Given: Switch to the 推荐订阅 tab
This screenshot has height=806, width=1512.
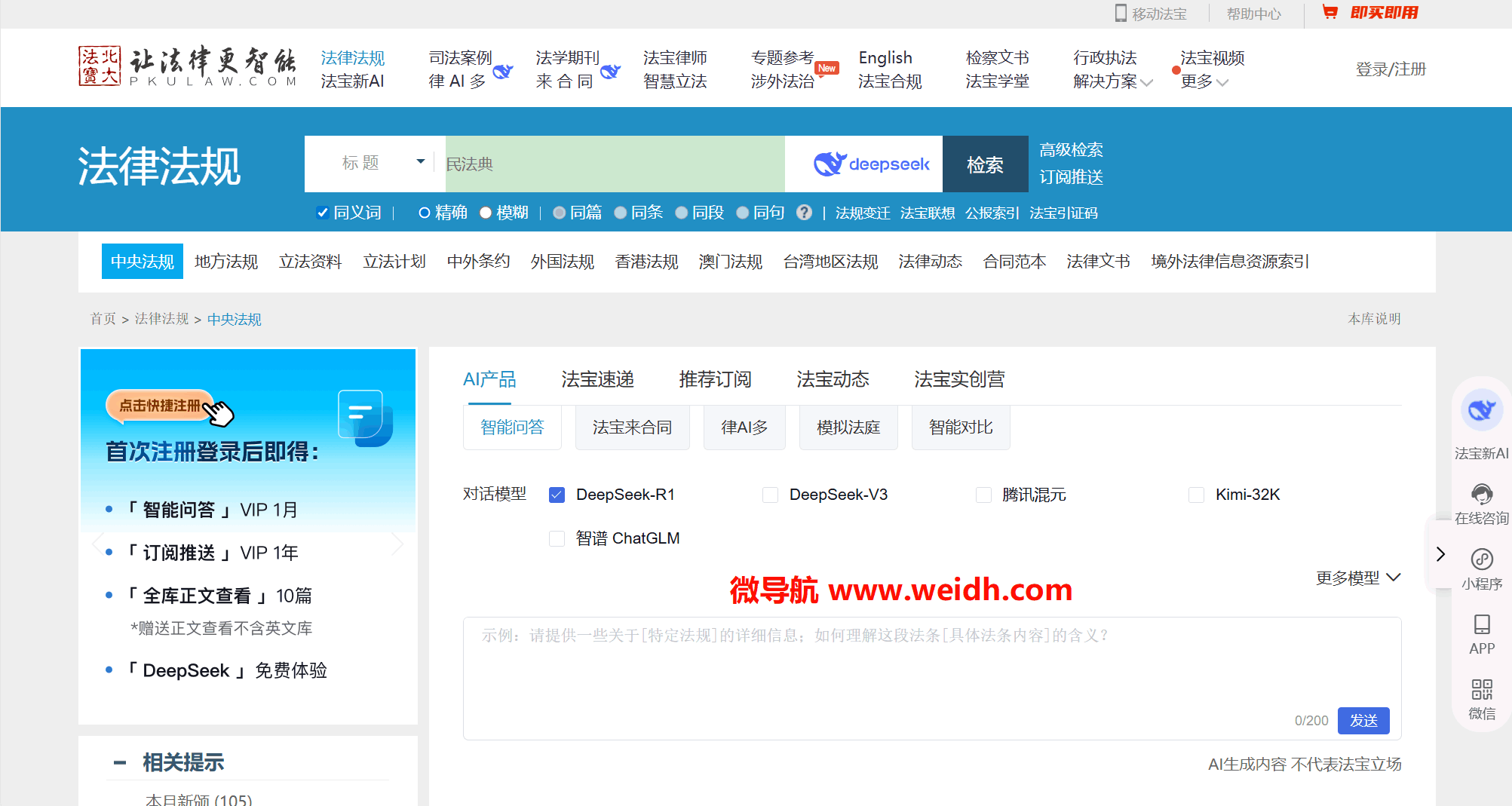Looking at the screenshot, I should 715,379.
